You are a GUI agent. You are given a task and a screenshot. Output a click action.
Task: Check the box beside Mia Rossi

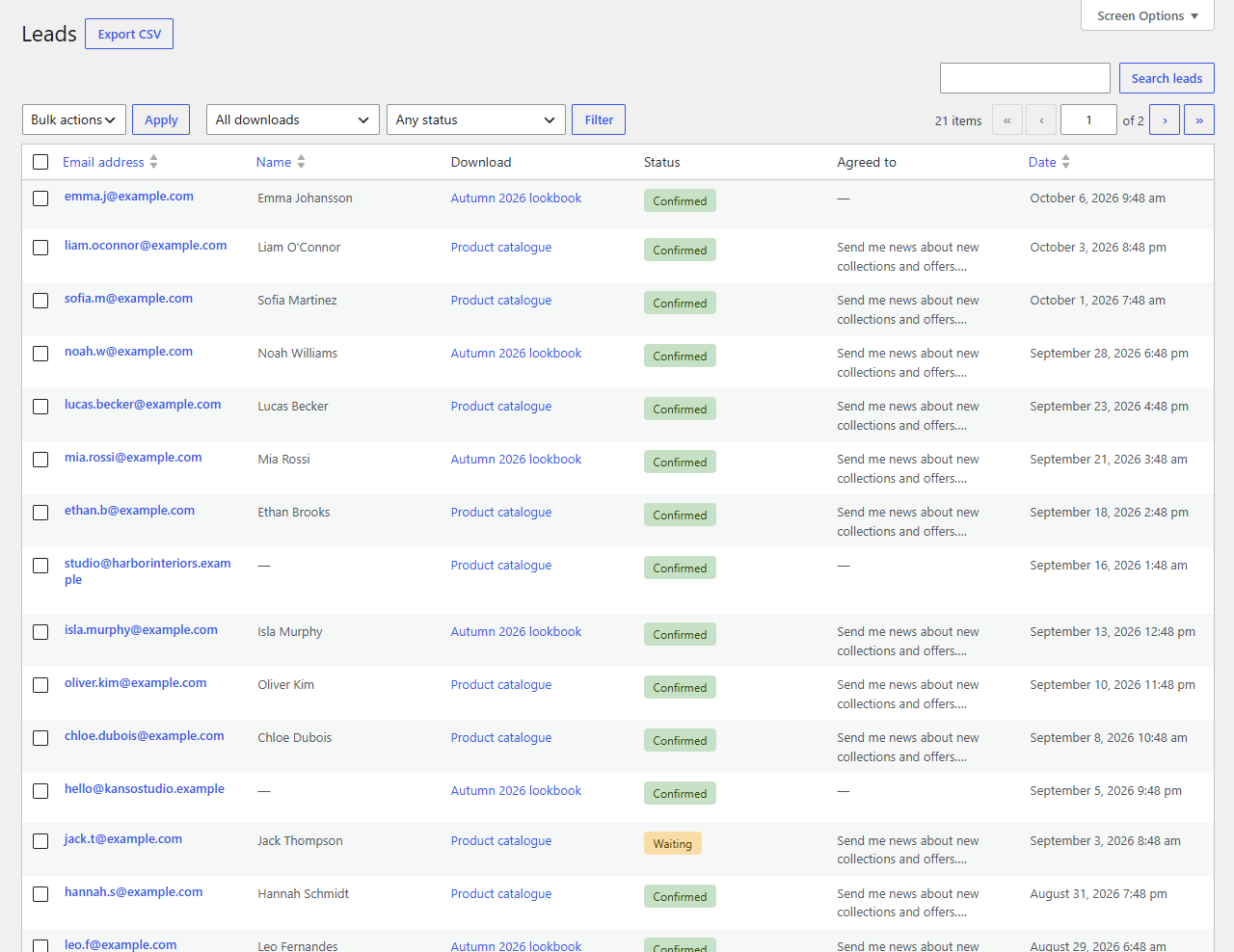coord(40,460)
